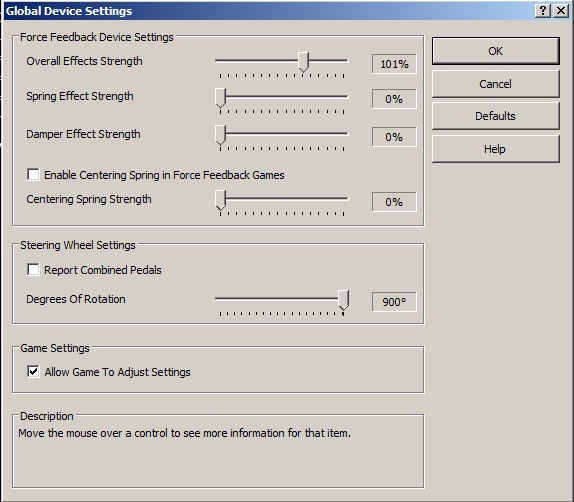Image resolution: width=574 pixels, height=502 pixels.
Task: Select the 900° rotation value field
Action: 394,302
